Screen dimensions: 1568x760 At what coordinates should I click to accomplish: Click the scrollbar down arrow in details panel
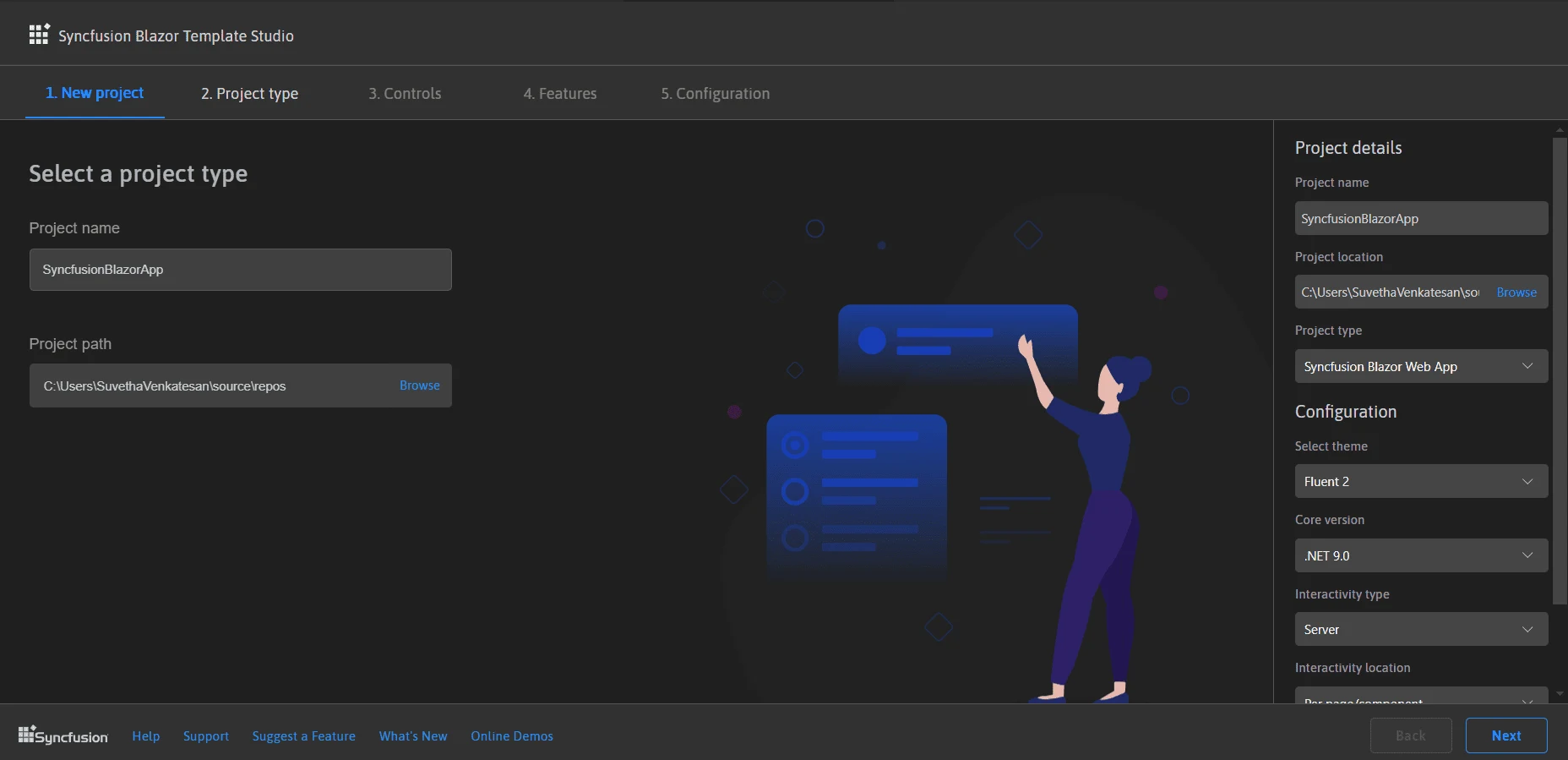pyautogui.click(x=1560, y=694)
